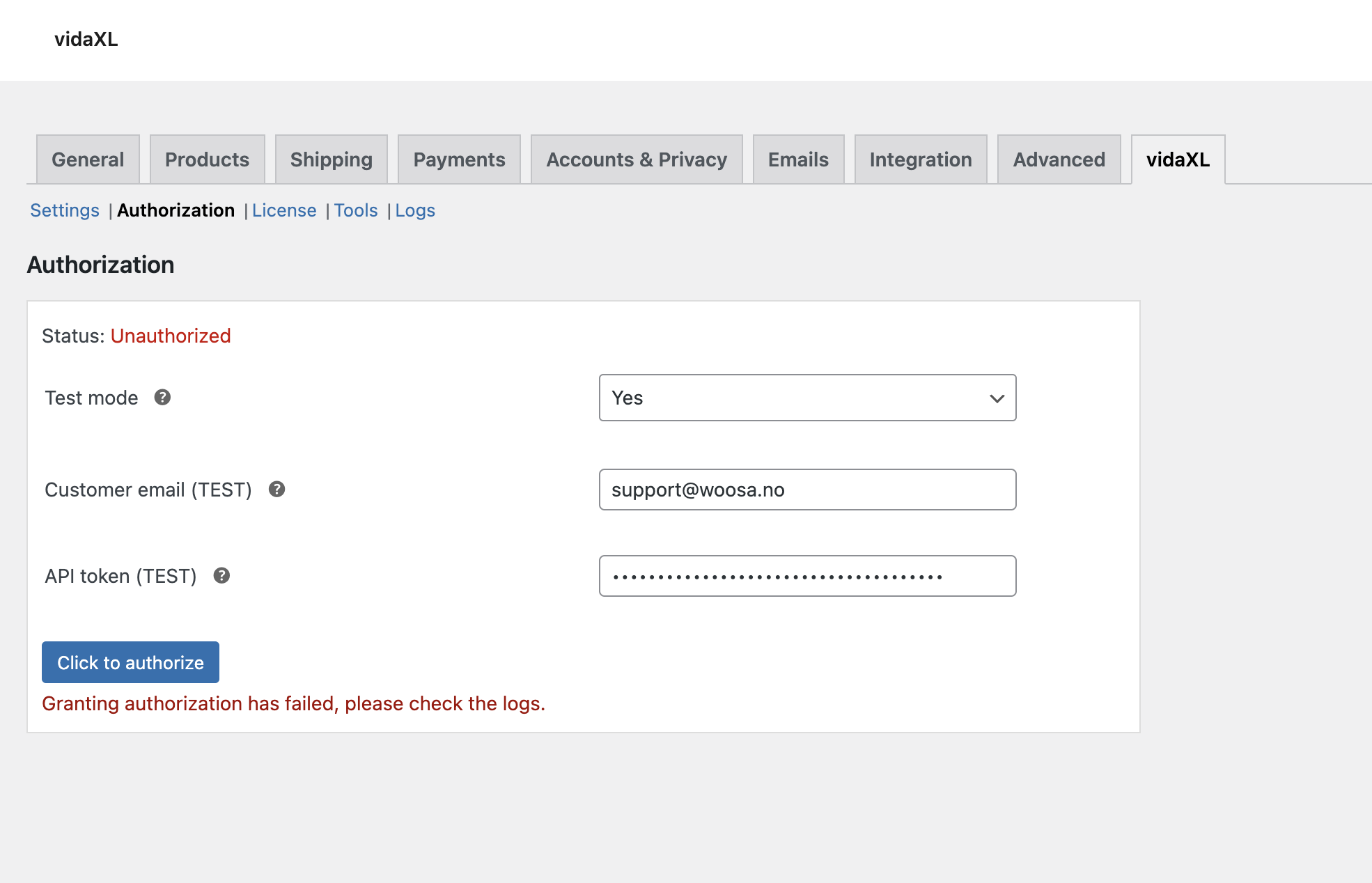Click the Test mode help icon
Screen dimensions: 1372x883
pyautogui.click(x=162, y=398)
